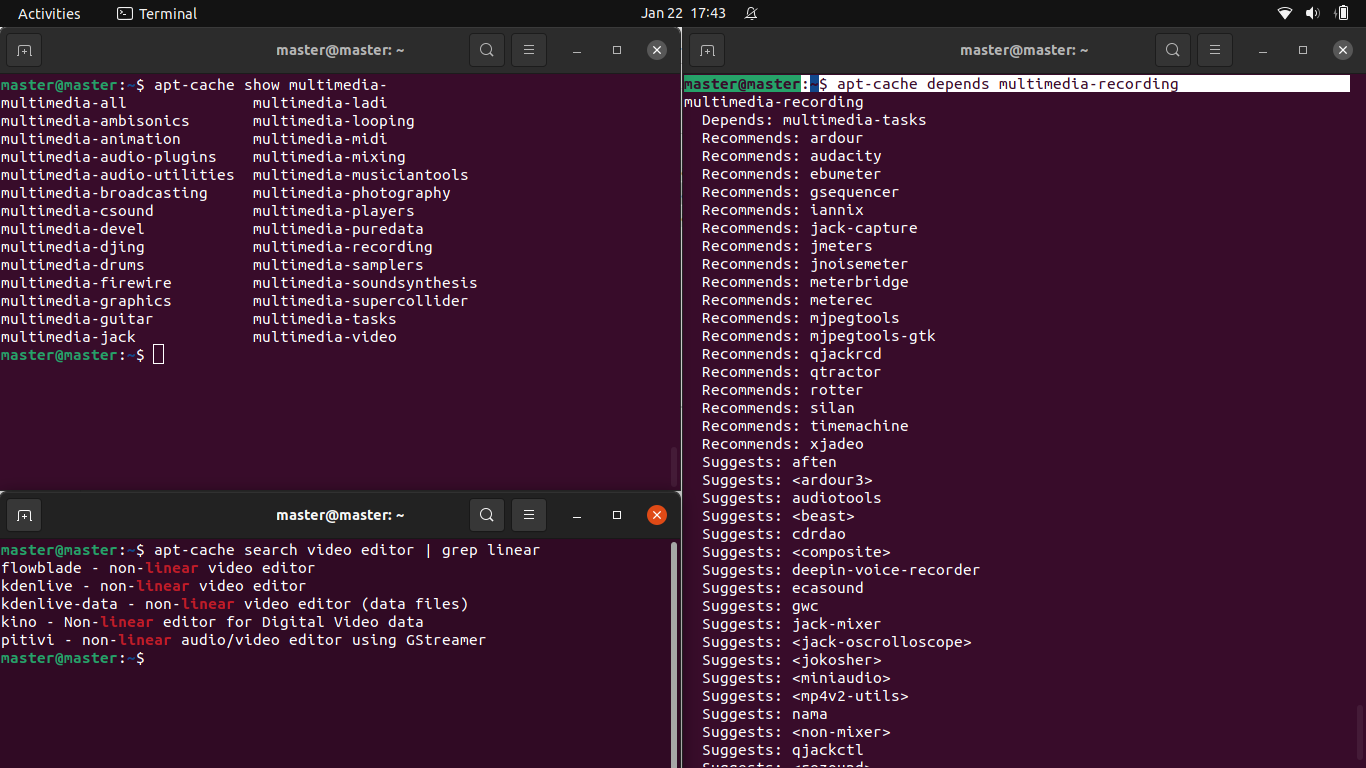Click scrollbar thumb in right terminal window
The width and height of the screenshot is (1366, 768).
[1359, 733]
